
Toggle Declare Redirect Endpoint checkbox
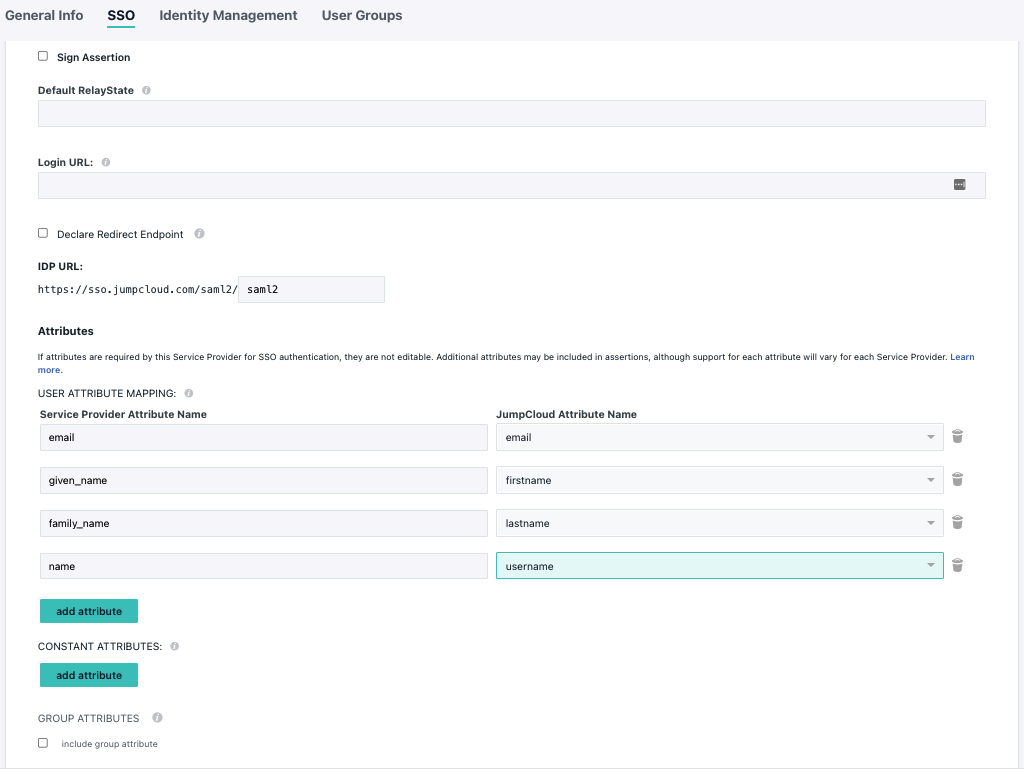point(43,233)
